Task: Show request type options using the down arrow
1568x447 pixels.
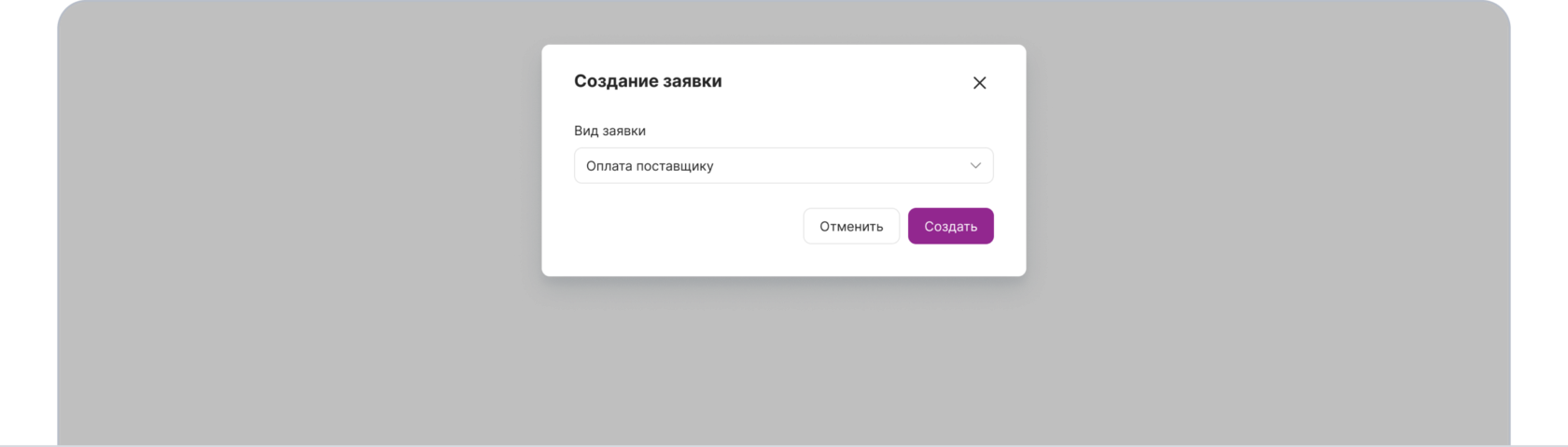Action: 975,165
